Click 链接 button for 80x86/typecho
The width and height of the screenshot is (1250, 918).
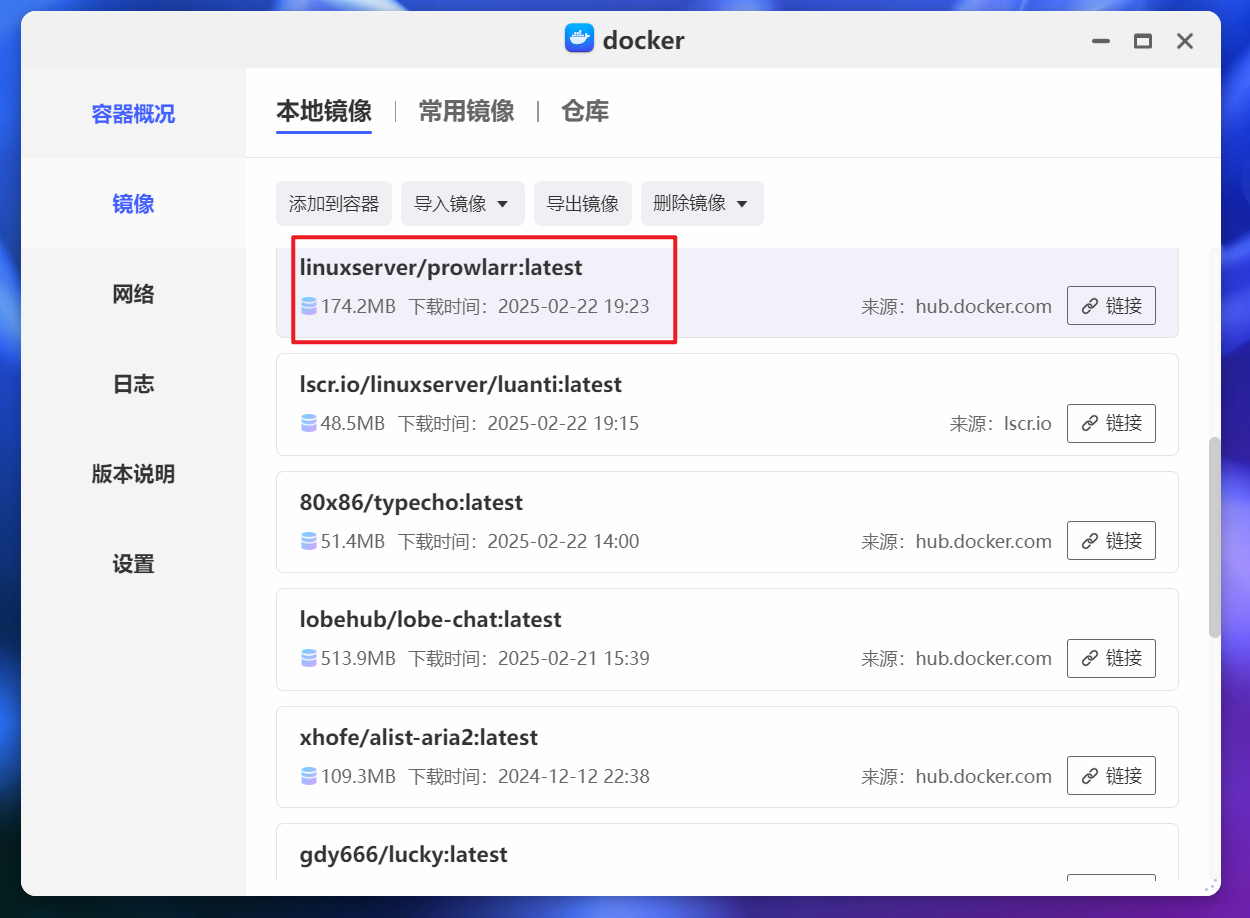coord(1111,540)
